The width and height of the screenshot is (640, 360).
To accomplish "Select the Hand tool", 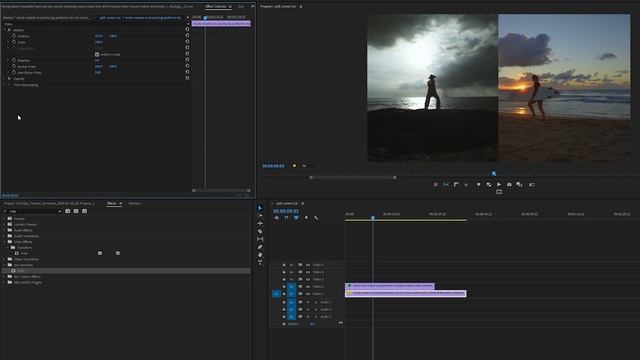I will click(x=260, y=255).
